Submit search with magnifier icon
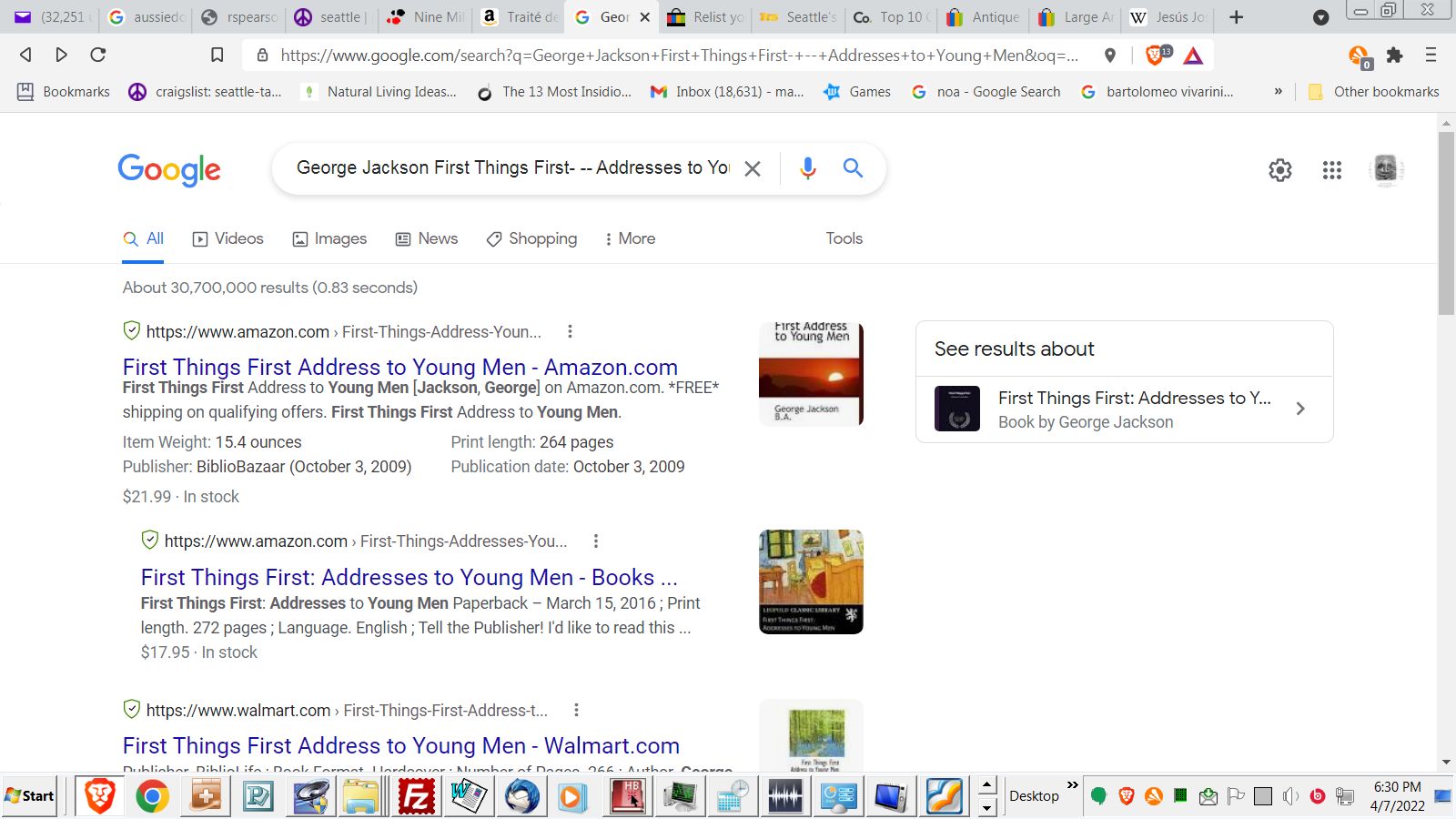 [x=853, y=167]
